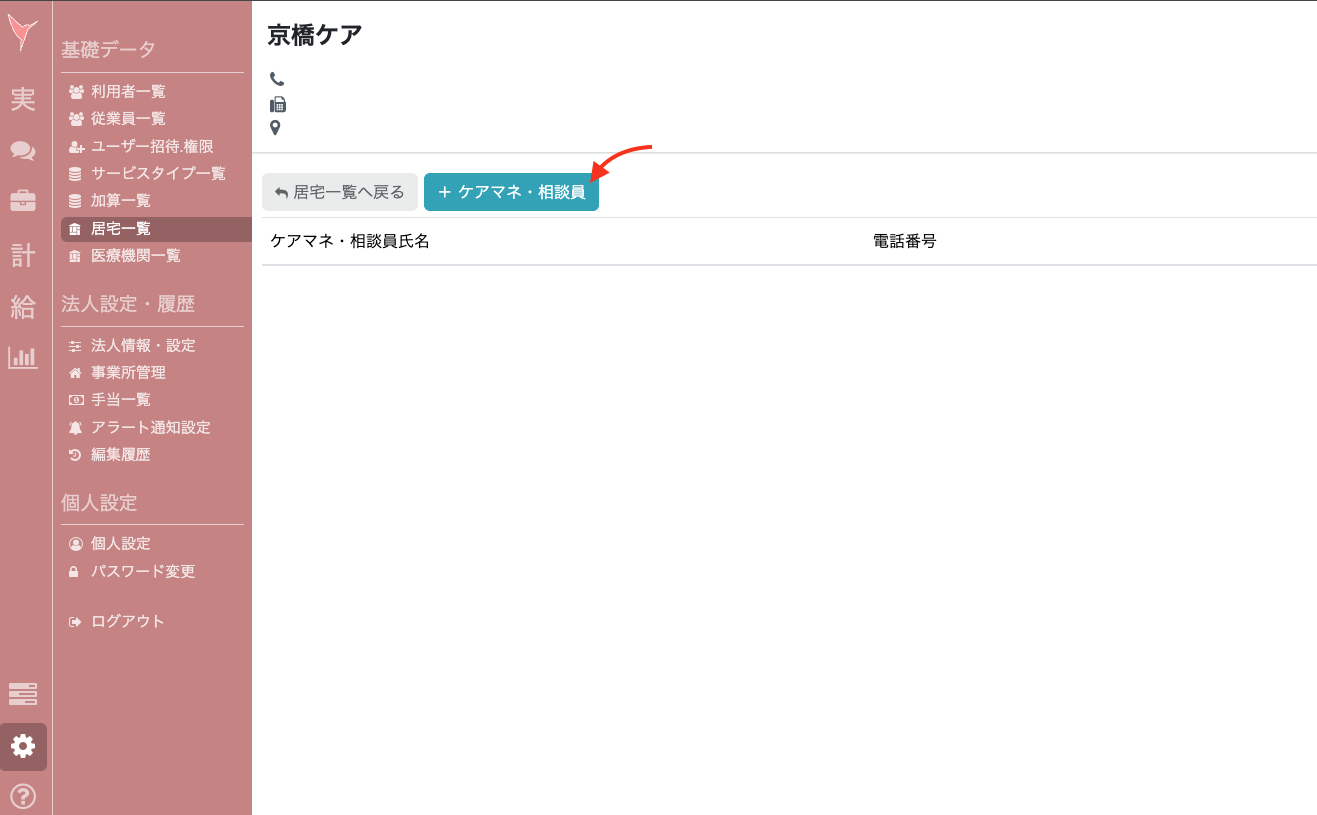Viewport: 1317px width, 815px height.
Task: Click the fax icon under 京橋ケア
Action: pos(276,103)
